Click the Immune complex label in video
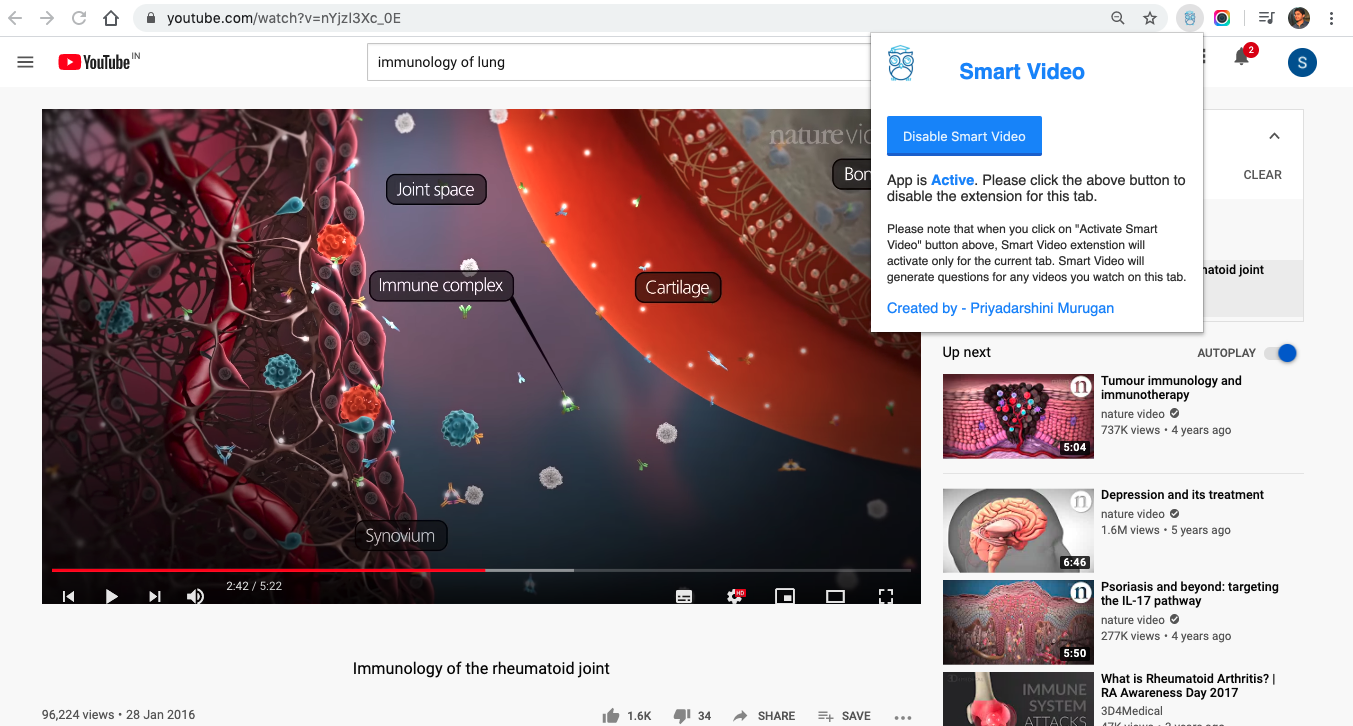1353x726 pixels. (x=441, y=286)
